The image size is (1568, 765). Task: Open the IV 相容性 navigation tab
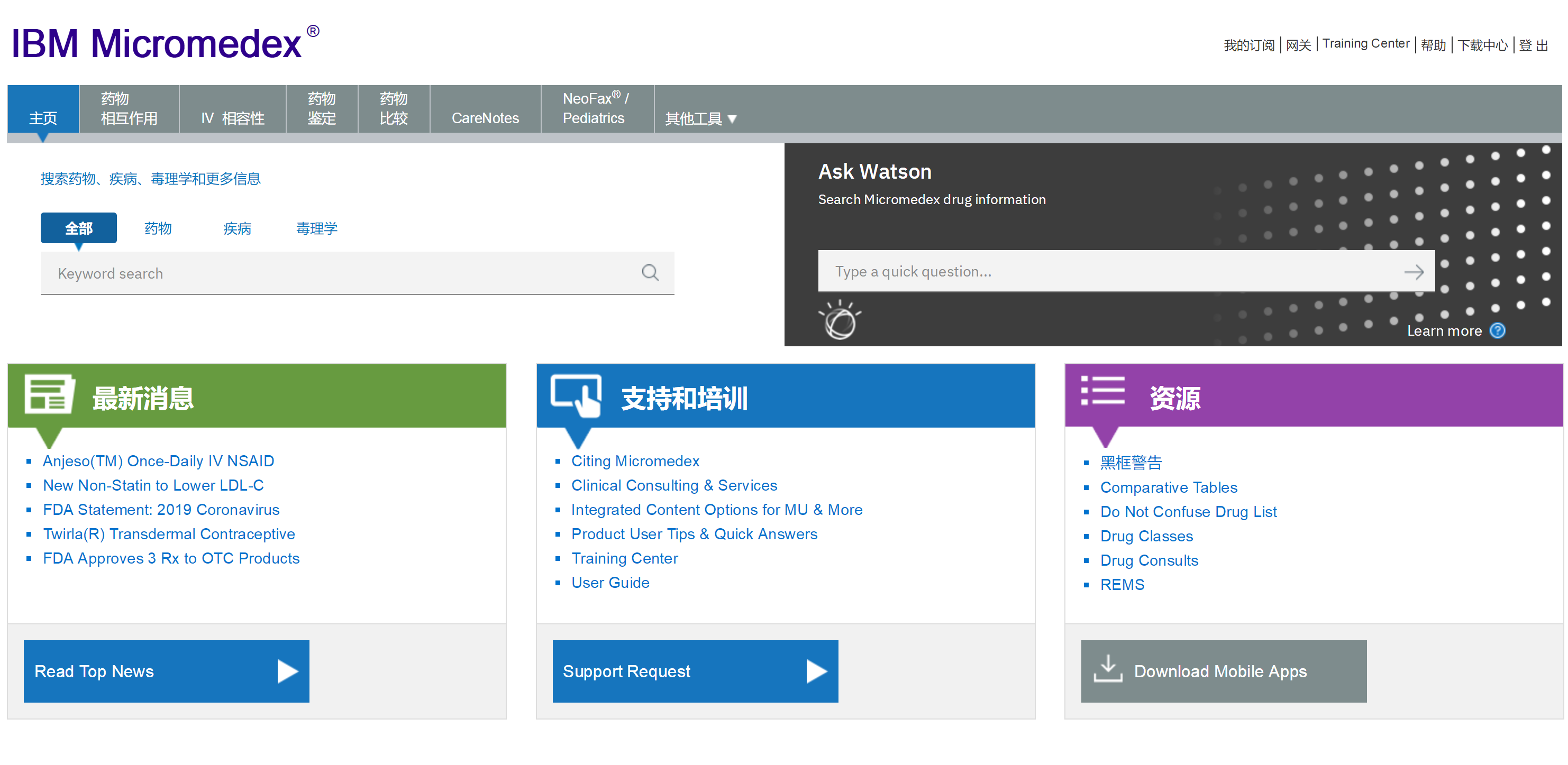pyautogui.click(x=233, y=118)
